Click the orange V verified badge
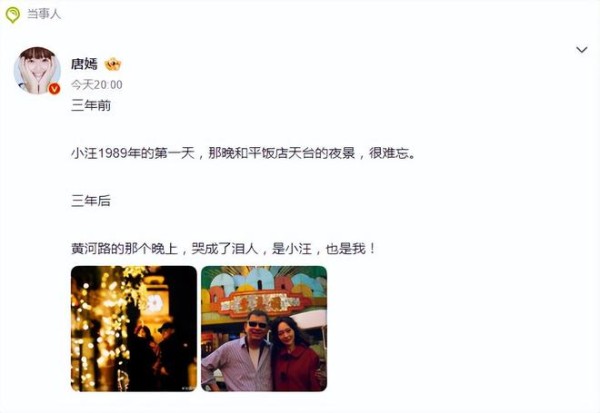 (x=54, y=89)
